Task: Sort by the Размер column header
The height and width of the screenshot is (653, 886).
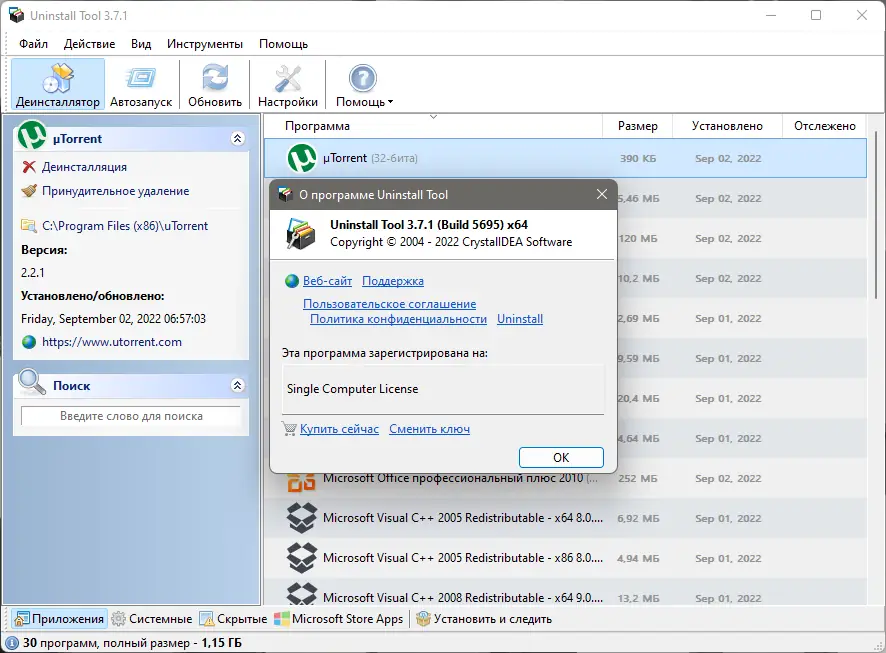Action: click(x=637, y=126)
